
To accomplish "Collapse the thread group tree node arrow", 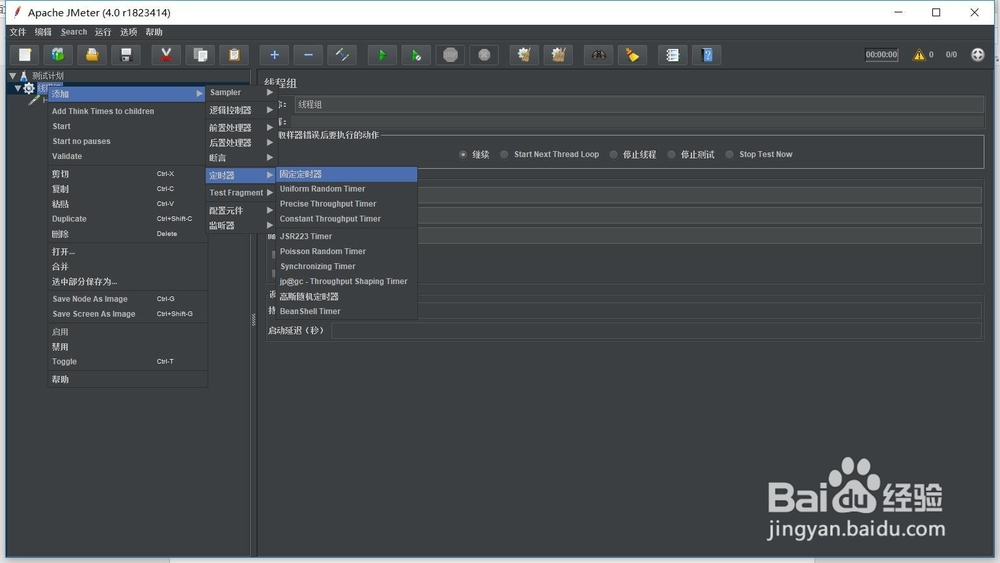I will pos(18,88).
